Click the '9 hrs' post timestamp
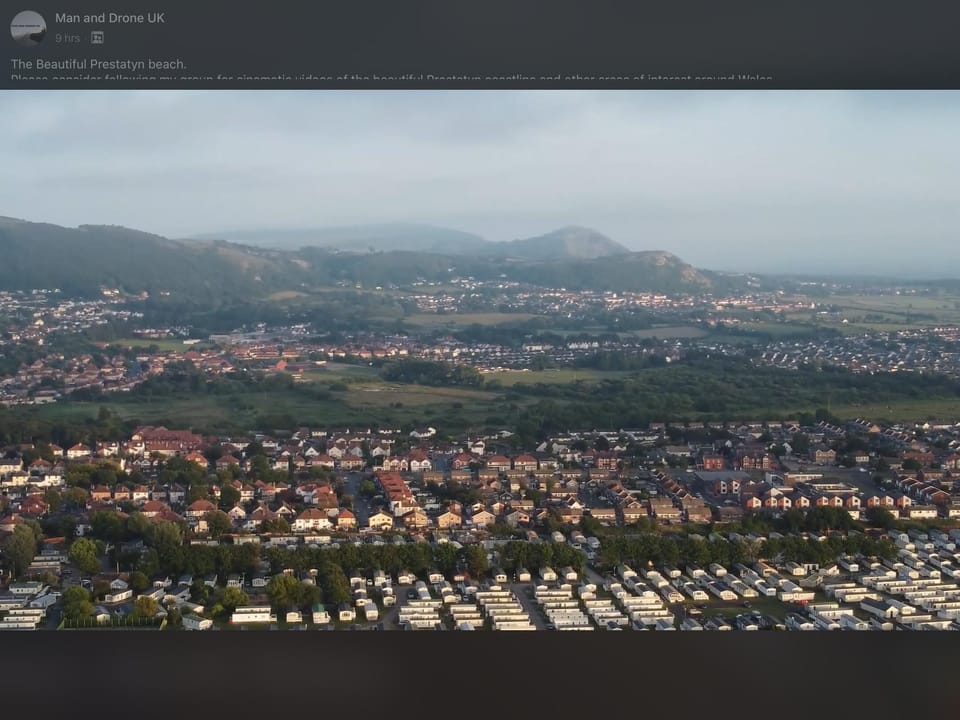The image size is (960, 720). pos(67,38)
